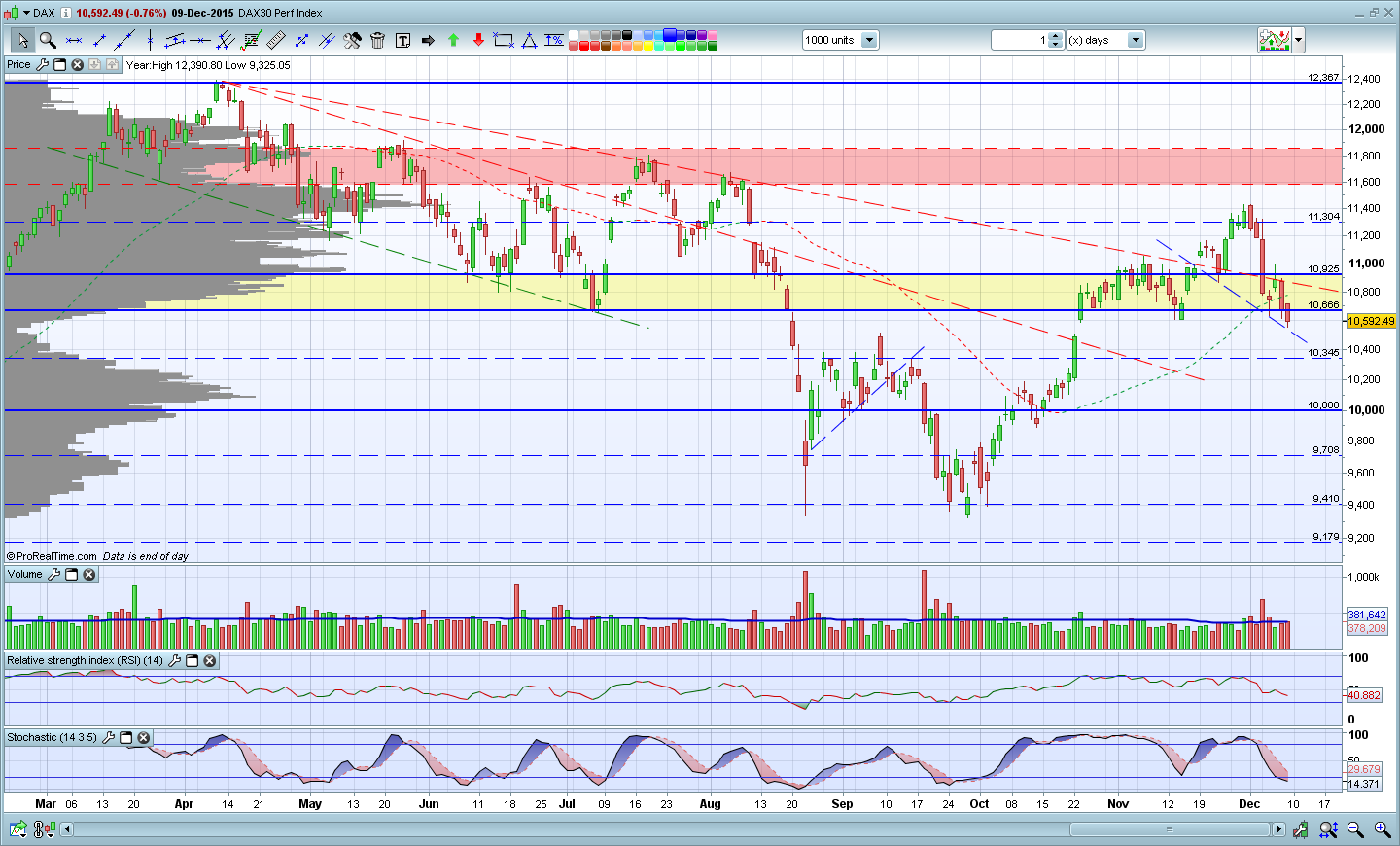Click the DAX info icon

coord(65,13)
